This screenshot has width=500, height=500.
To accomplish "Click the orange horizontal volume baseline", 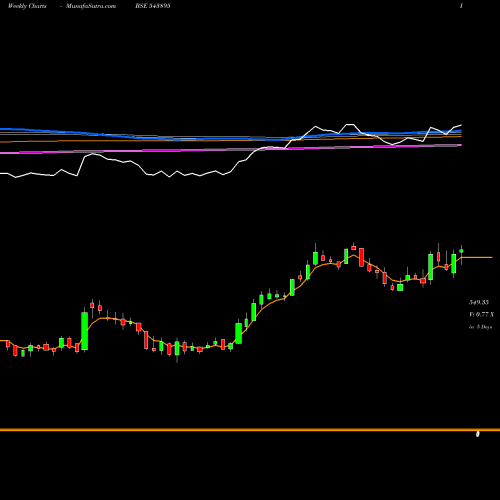I will point(250,430).
